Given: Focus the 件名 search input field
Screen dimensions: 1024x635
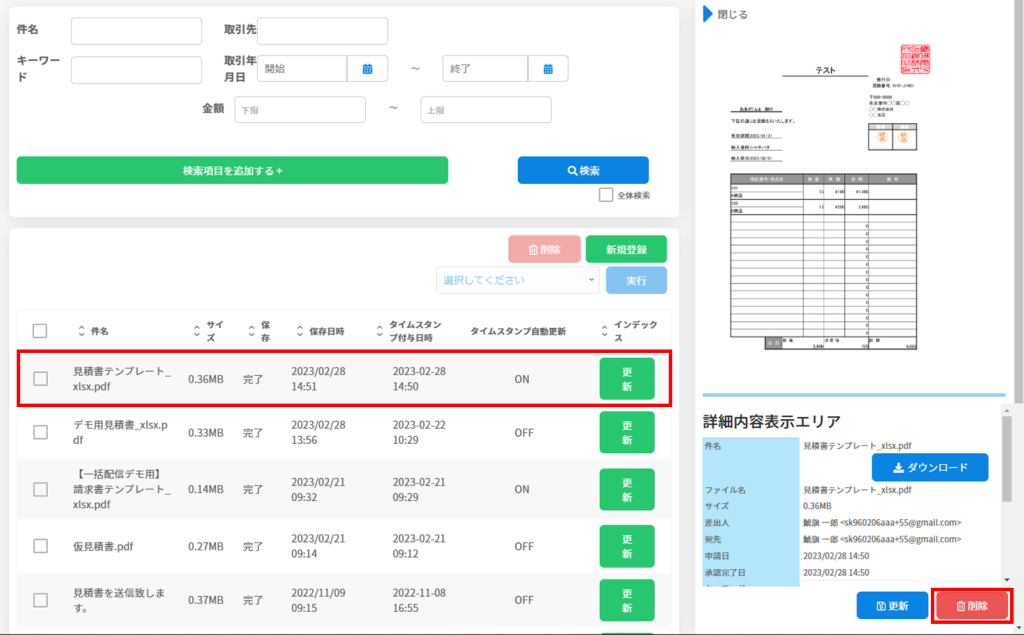Looking at the screenshot, I should (136, 31).
